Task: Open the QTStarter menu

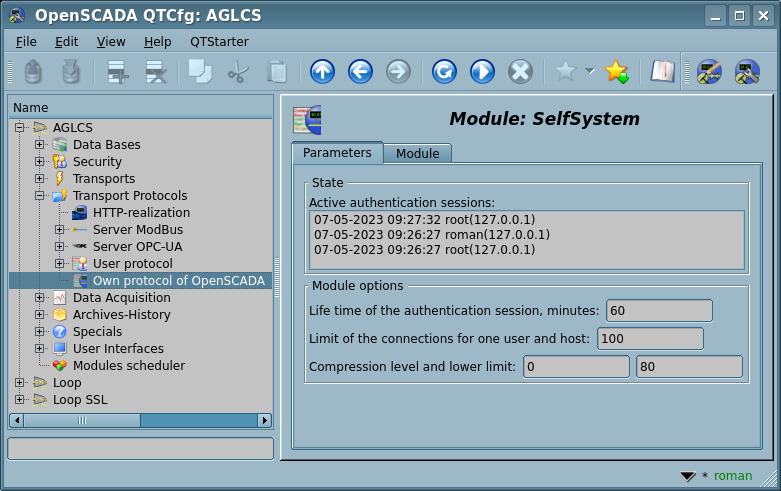Action: (219, 42)
